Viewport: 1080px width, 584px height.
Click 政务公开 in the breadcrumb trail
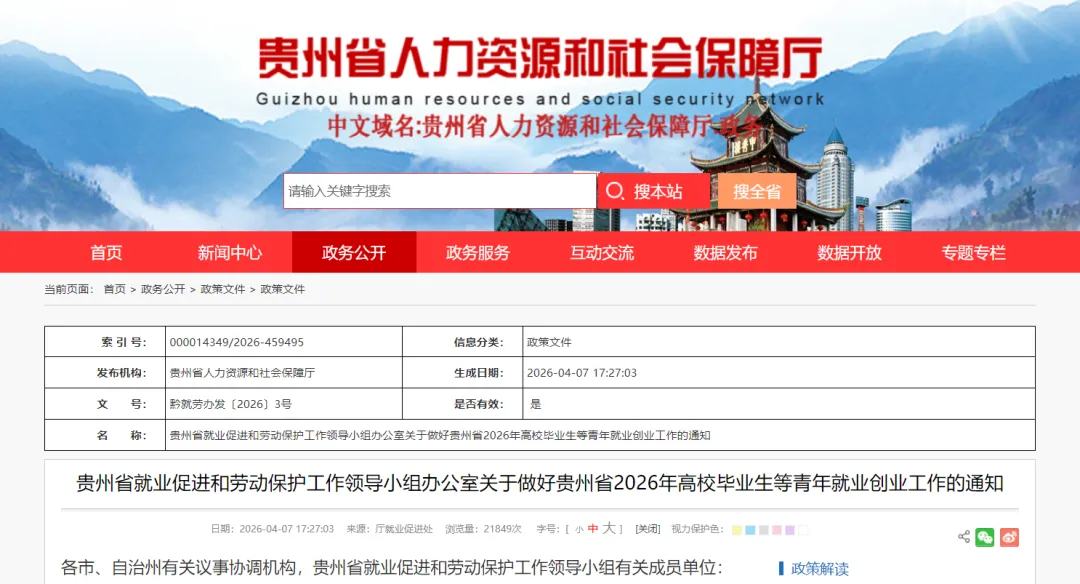click(163, 289)
